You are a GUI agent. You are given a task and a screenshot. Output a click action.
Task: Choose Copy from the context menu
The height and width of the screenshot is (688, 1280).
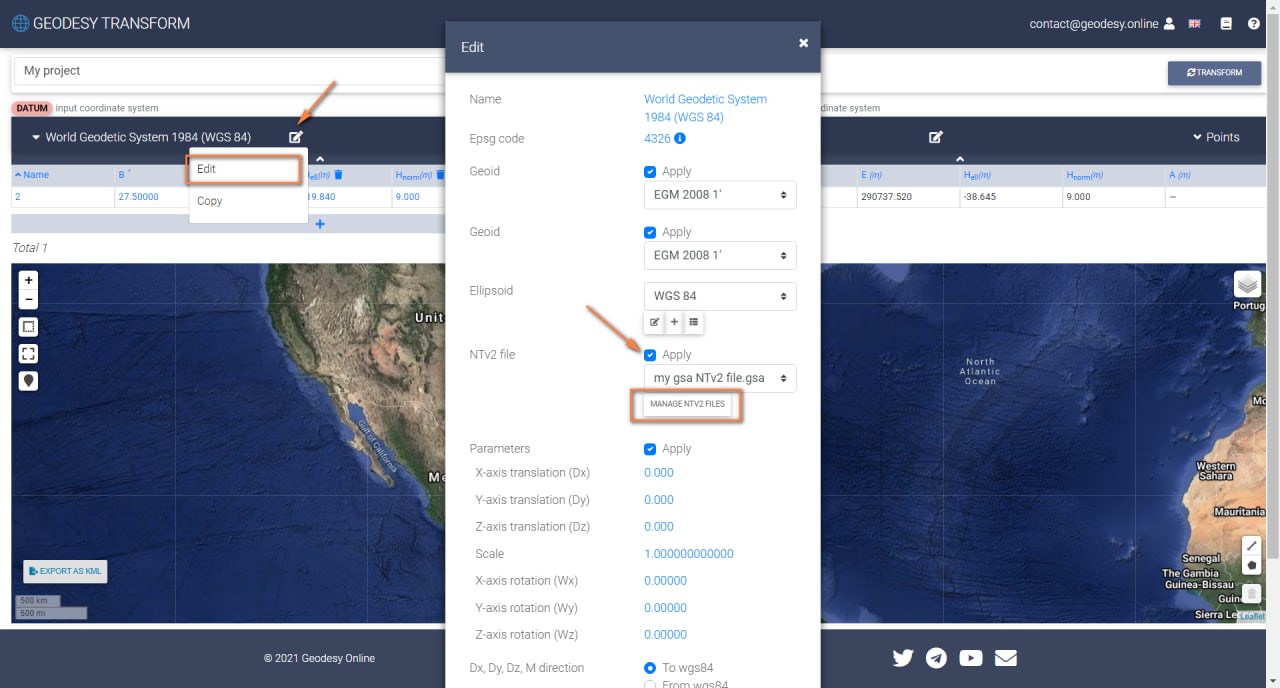[210, 201]
